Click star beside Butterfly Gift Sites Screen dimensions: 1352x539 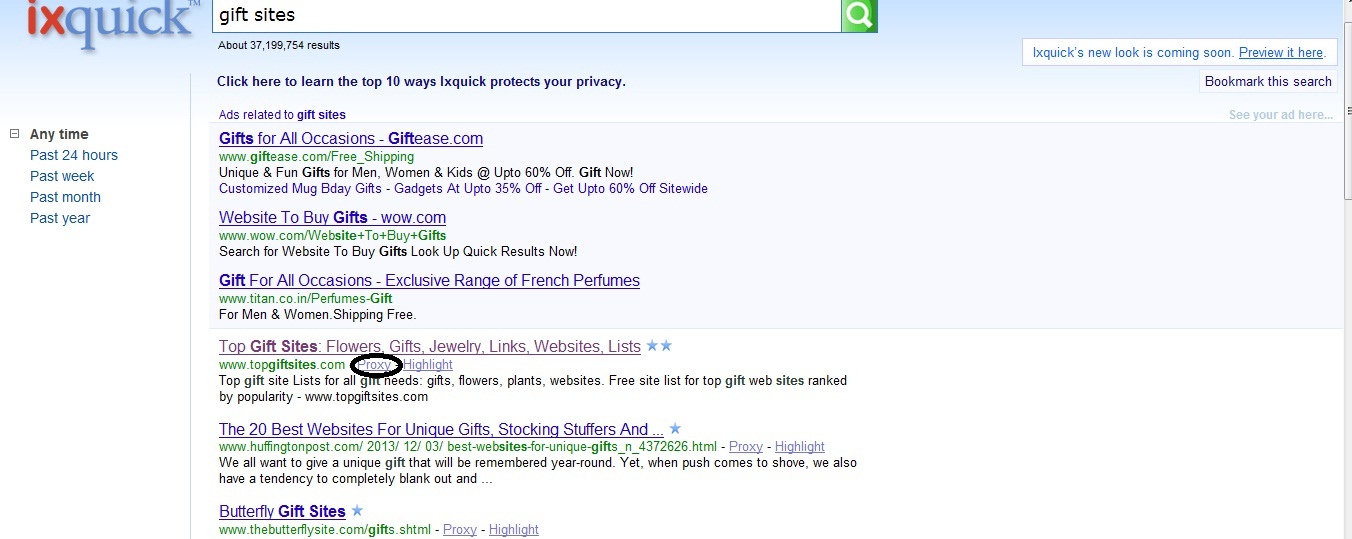(357, 511)
